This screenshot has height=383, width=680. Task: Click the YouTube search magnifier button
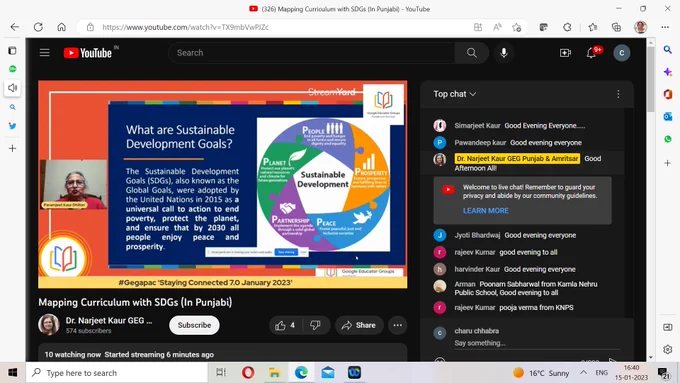point(472,53)
